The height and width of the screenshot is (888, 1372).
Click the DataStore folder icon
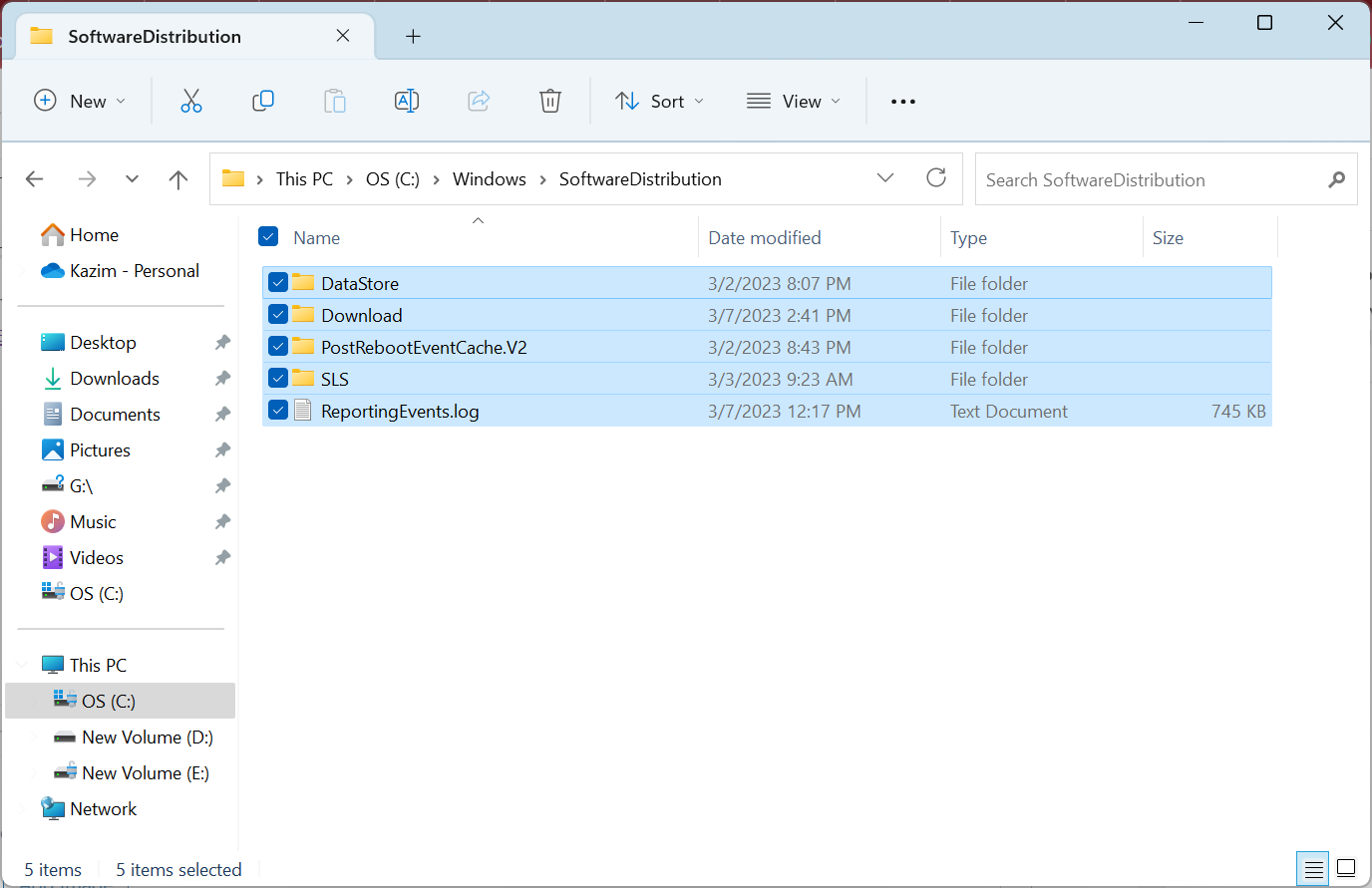point(303,282)
